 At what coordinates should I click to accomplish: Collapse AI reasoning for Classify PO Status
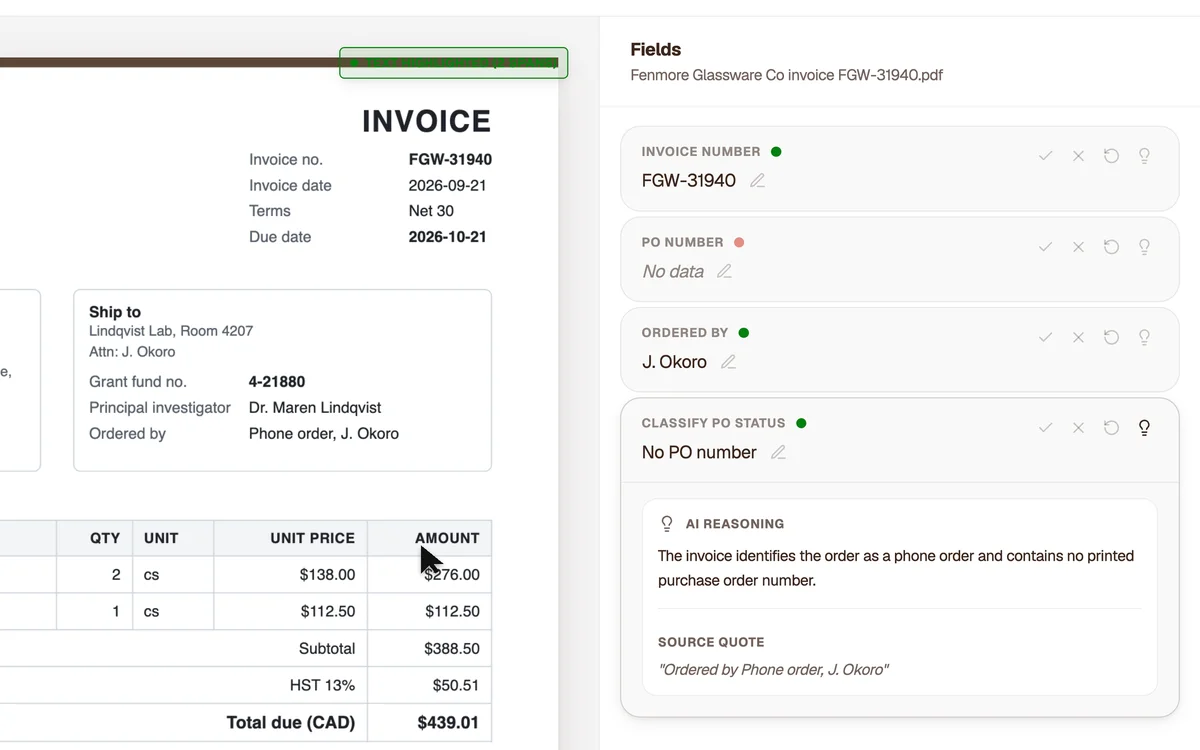(1145, 428)
